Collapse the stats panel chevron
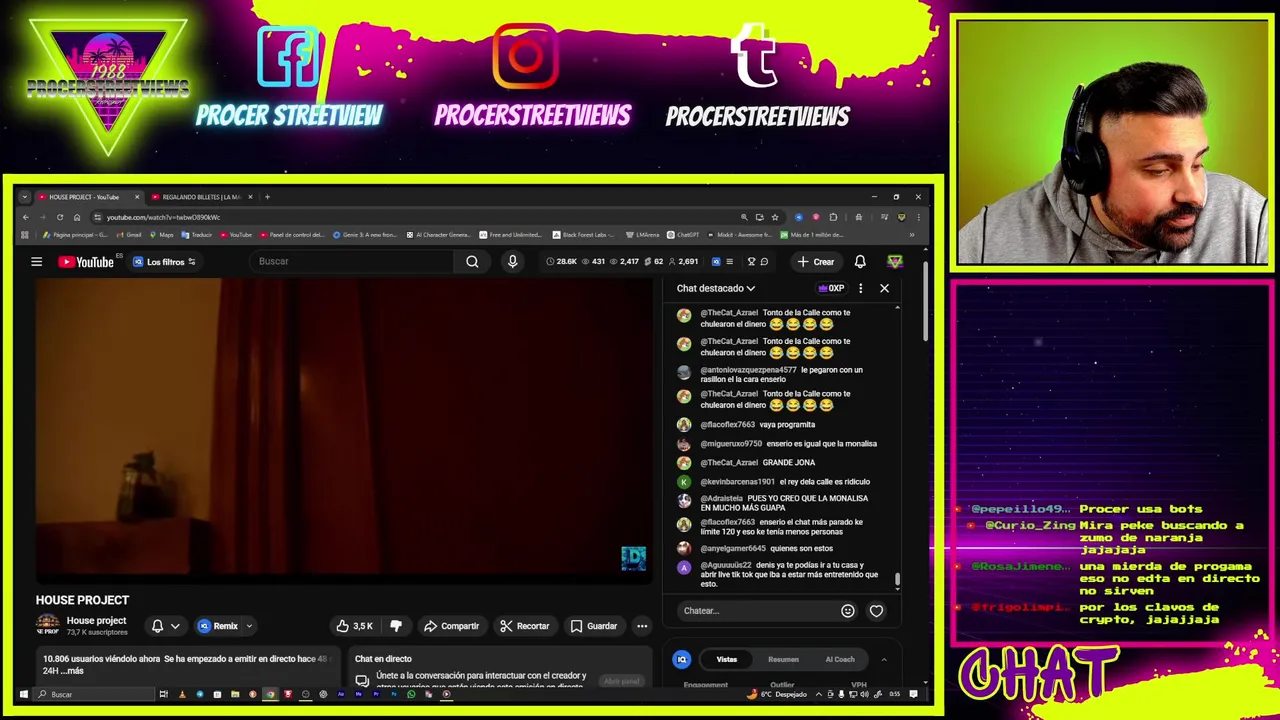Screen dimensions: 1280x720 [883, 660]
